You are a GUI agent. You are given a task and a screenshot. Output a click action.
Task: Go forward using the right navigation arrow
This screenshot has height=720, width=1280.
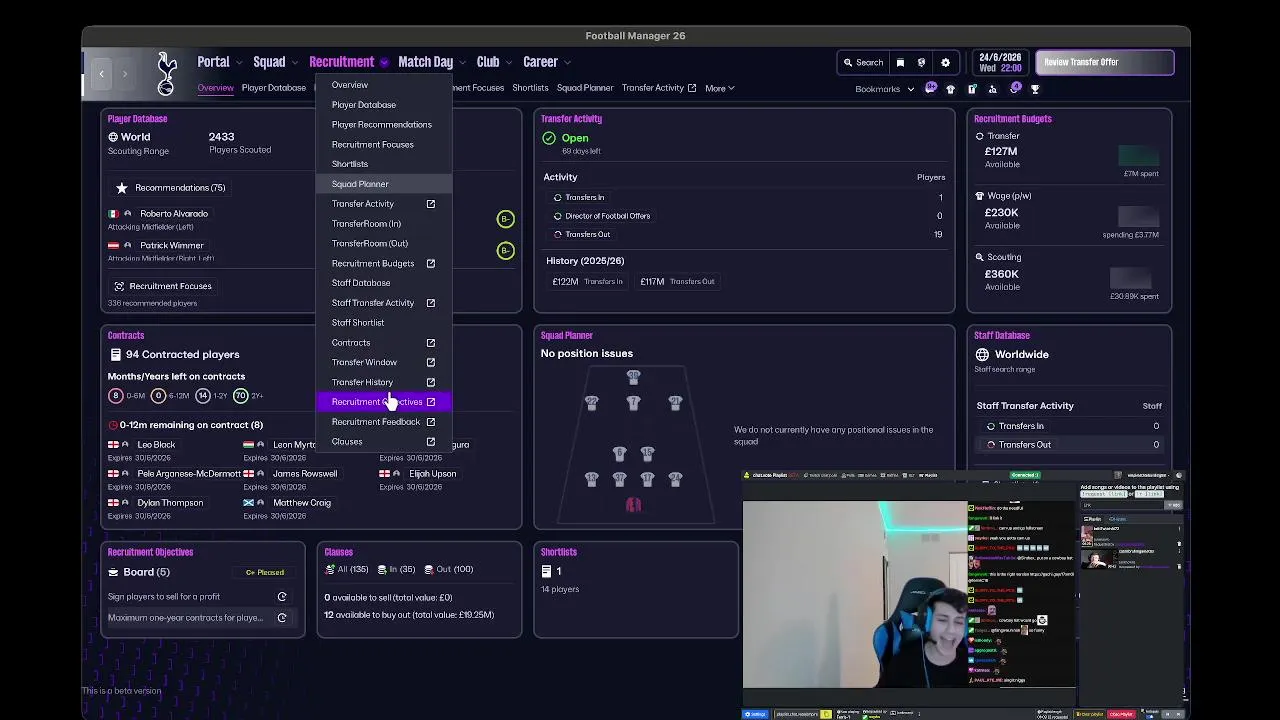click(x=125, y=74)
